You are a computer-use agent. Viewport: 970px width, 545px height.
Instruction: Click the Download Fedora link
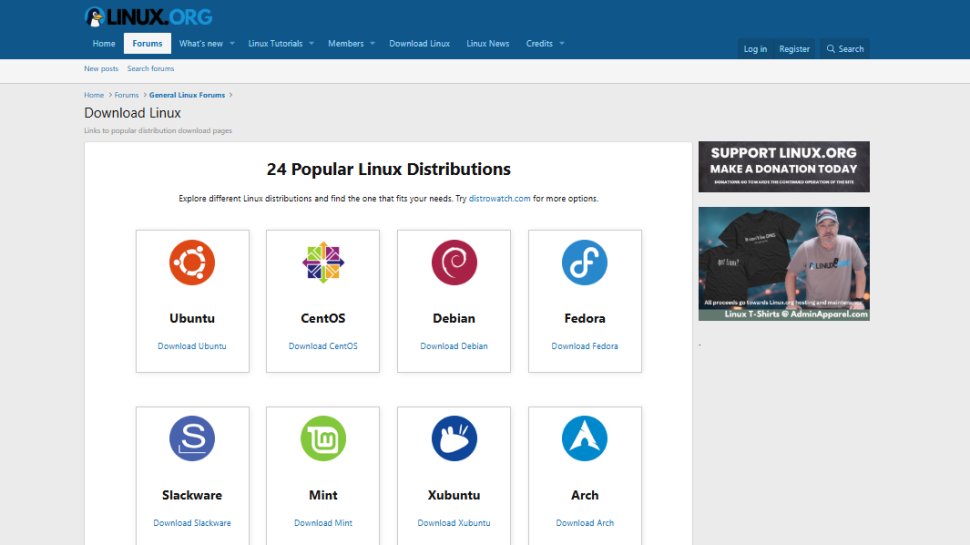[585, 346]
